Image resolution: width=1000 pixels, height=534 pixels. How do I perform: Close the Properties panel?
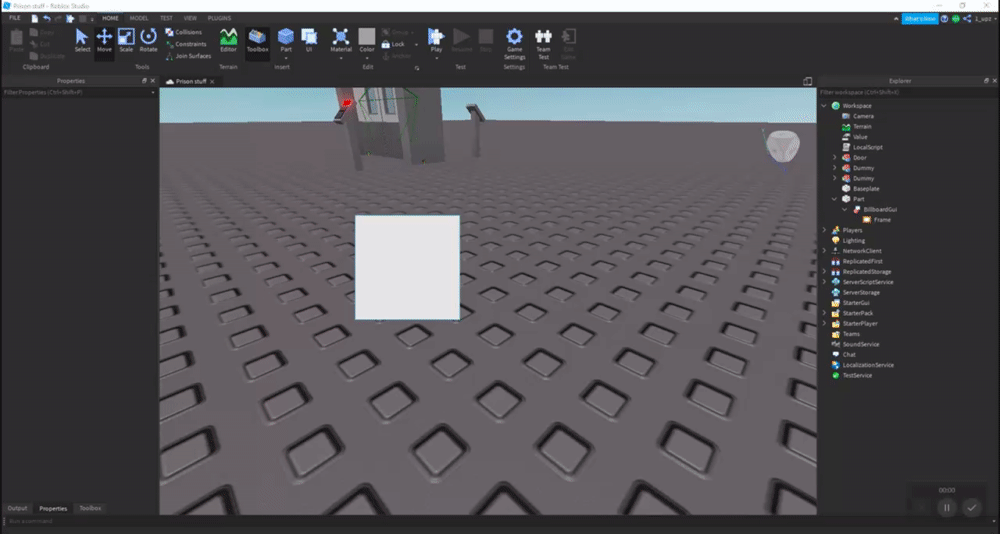[x=152, y=81]
